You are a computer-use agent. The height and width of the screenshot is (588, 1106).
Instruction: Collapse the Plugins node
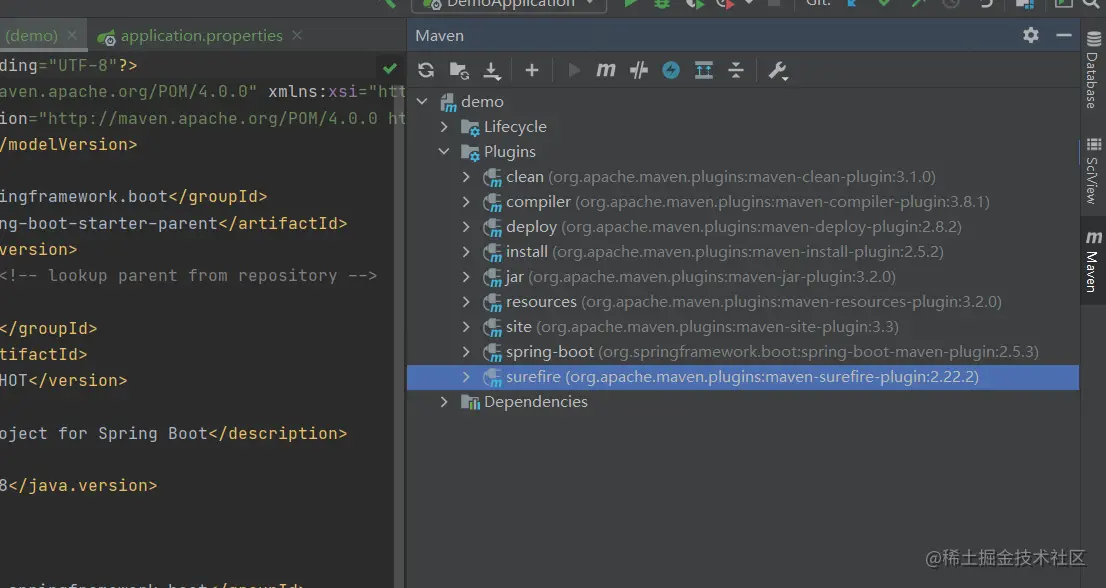(445, 152)
